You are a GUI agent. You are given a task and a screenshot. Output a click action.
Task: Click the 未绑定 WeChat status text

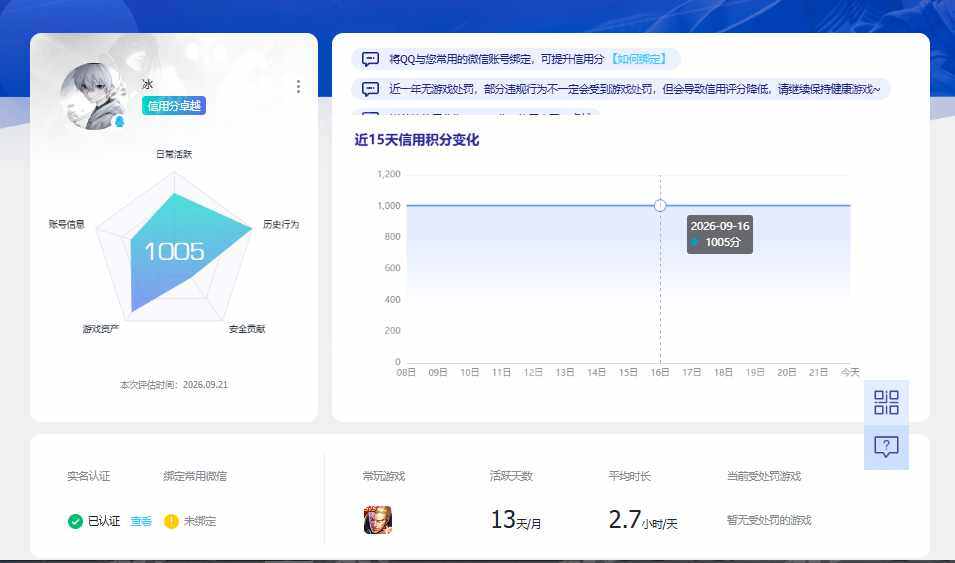coord(200,521)
